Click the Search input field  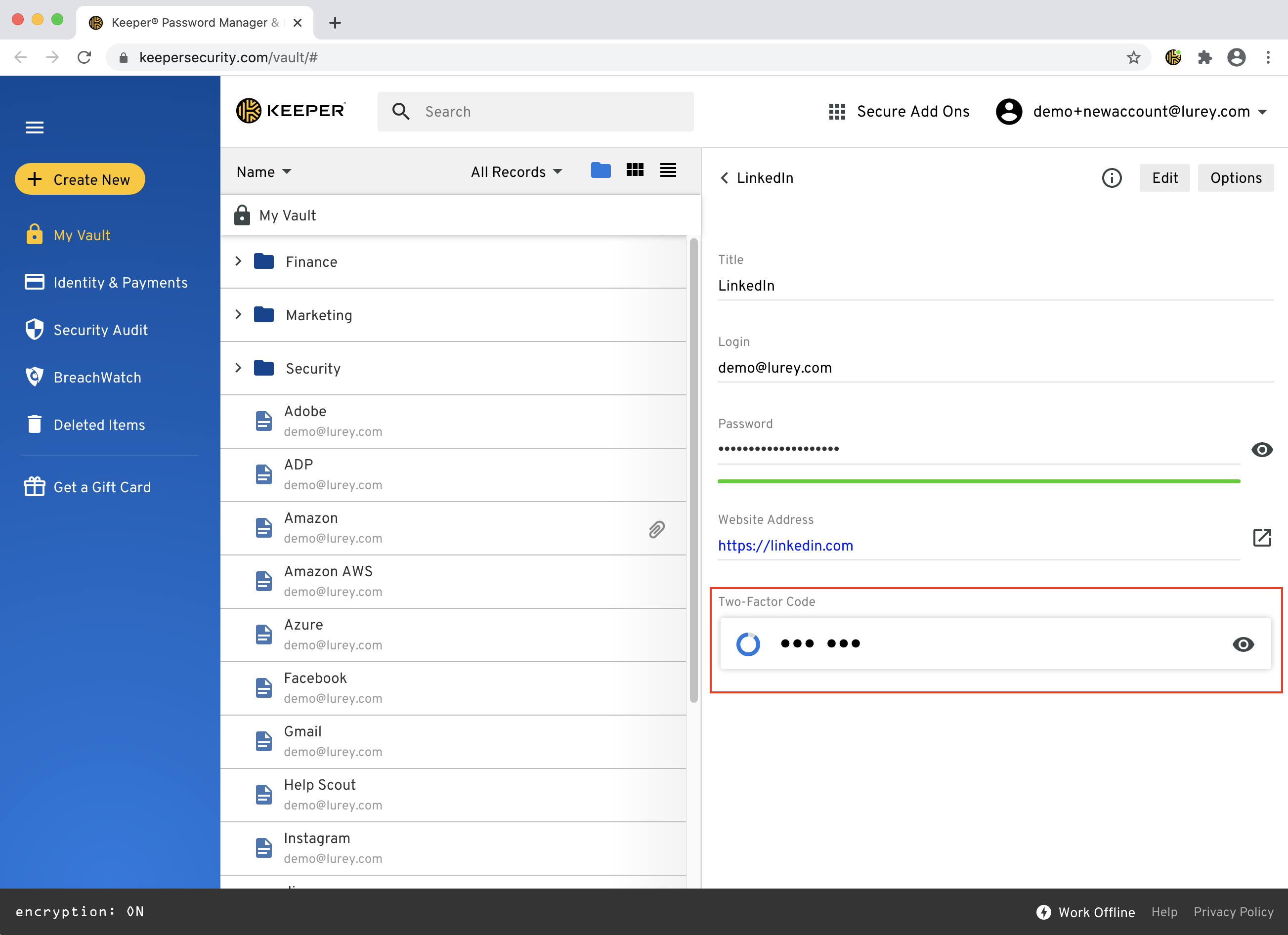tap(535, 111)
